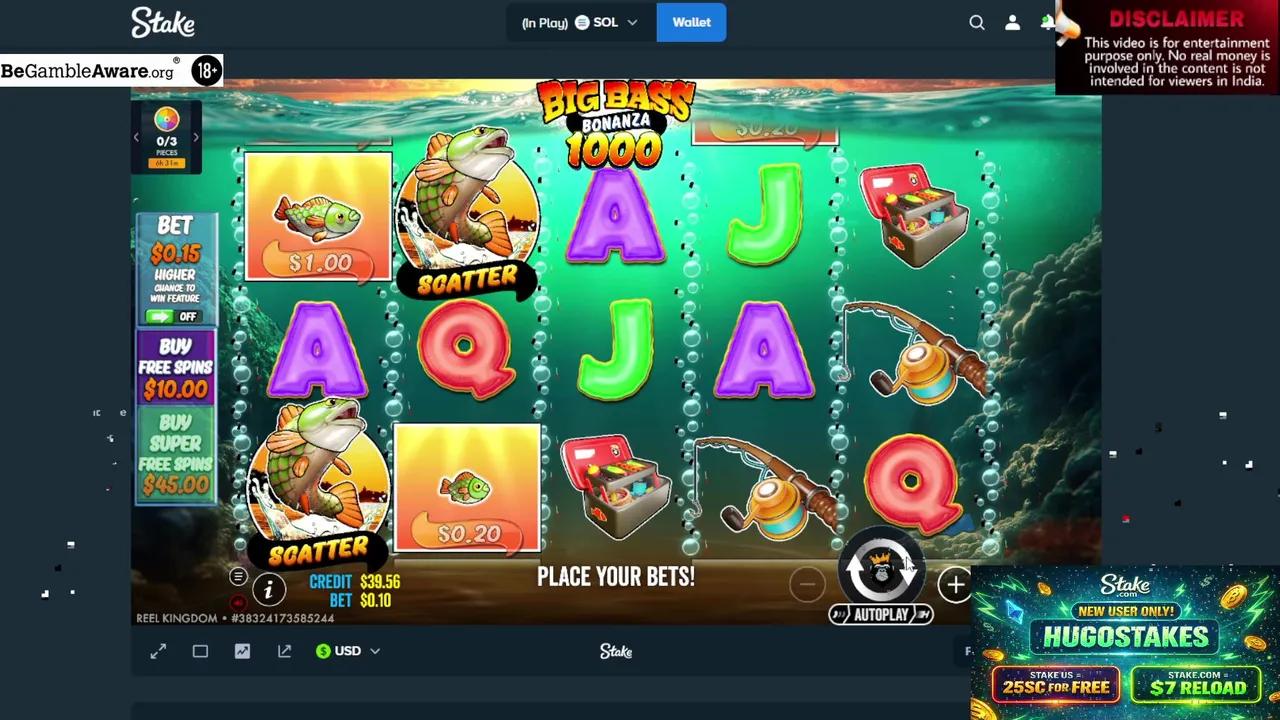Click Buy Free Spins for $10.00
Image resolution: width=1280 pixels, height=720 pixels.
click(x=175, y=368)
